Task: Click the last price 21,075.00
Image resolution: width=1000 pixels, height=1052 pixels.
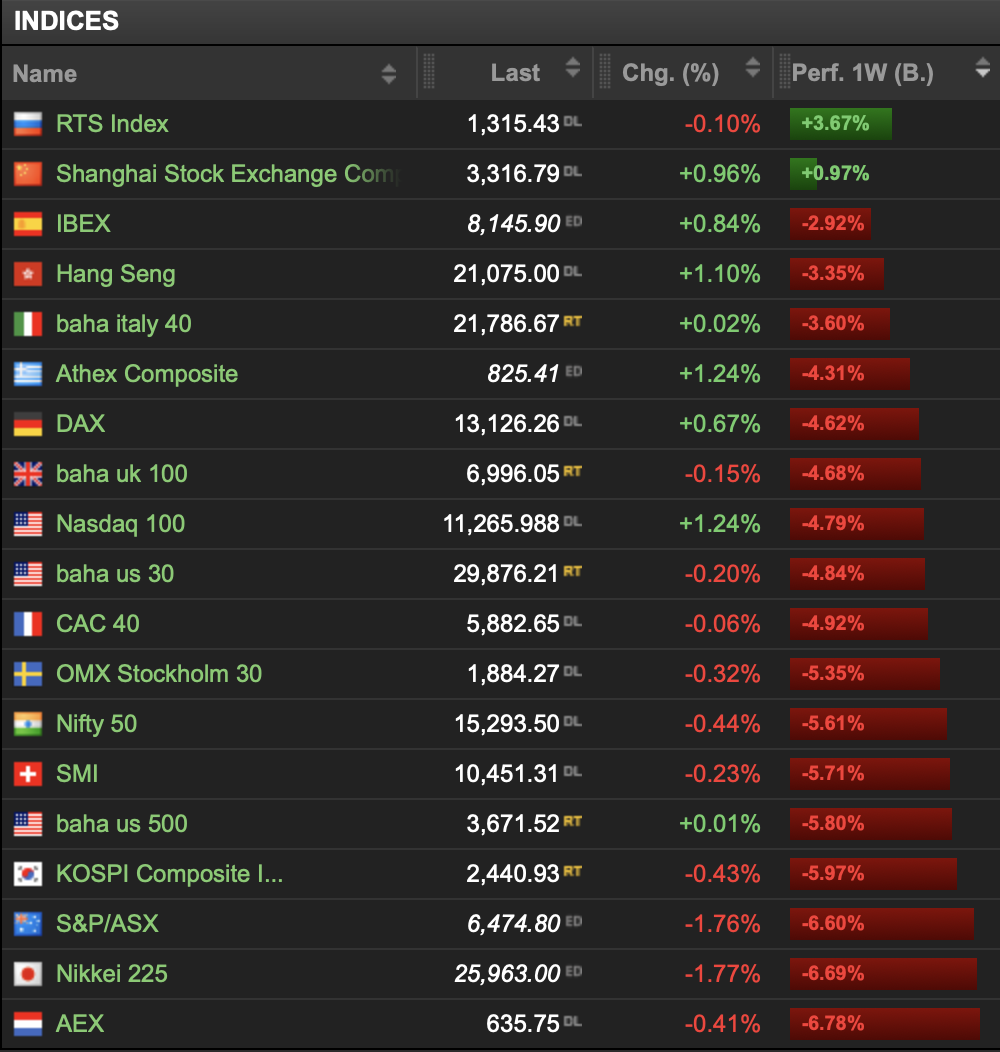Action: tap(506, 274)
